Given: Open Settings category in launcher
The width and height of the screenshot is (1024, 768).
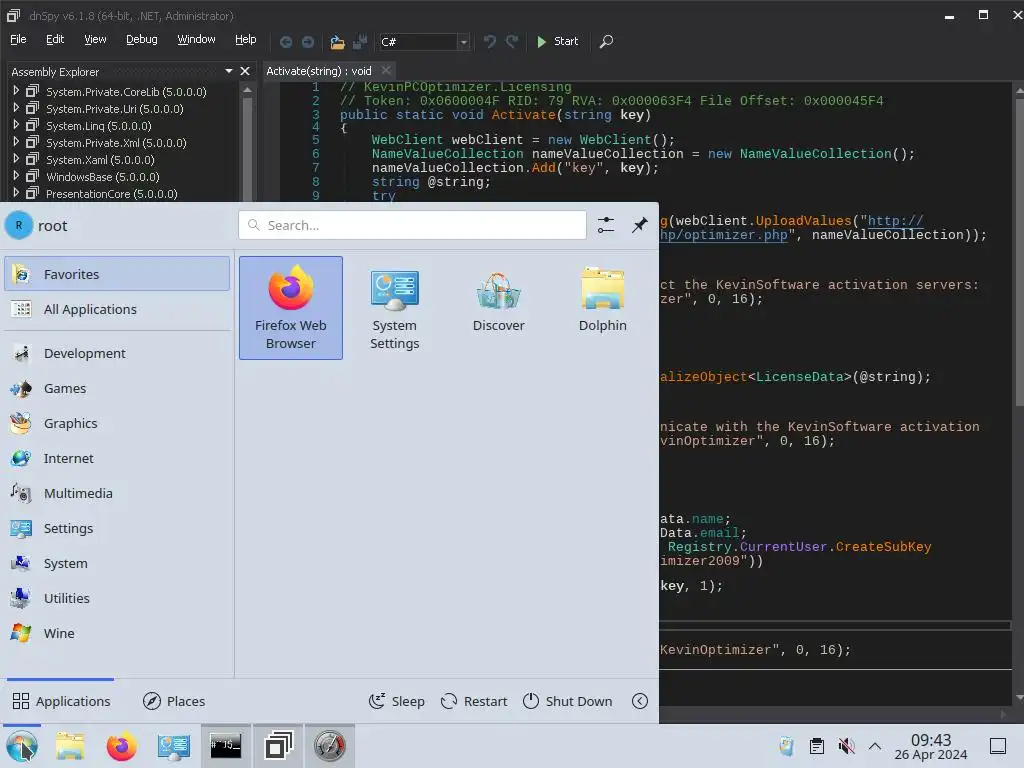Looking at the screenshot, I should coord(117,528).
